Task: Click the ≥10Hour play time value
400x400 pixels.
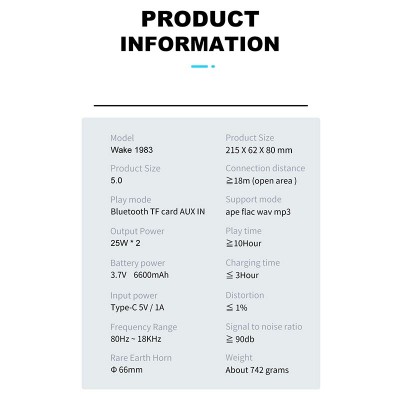Action: (244, 243)
